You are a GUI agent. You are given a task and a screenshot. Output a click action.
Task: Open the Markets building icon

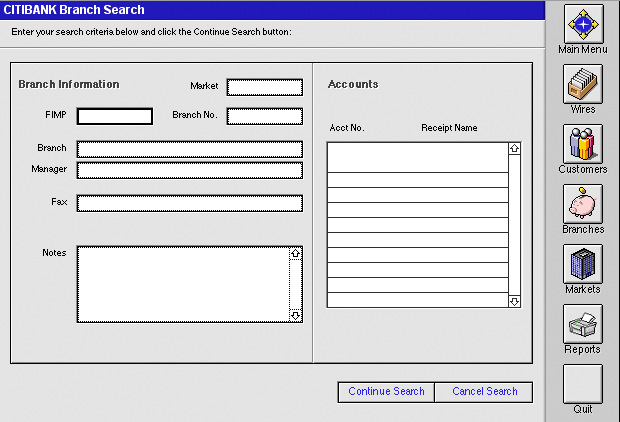583,264
